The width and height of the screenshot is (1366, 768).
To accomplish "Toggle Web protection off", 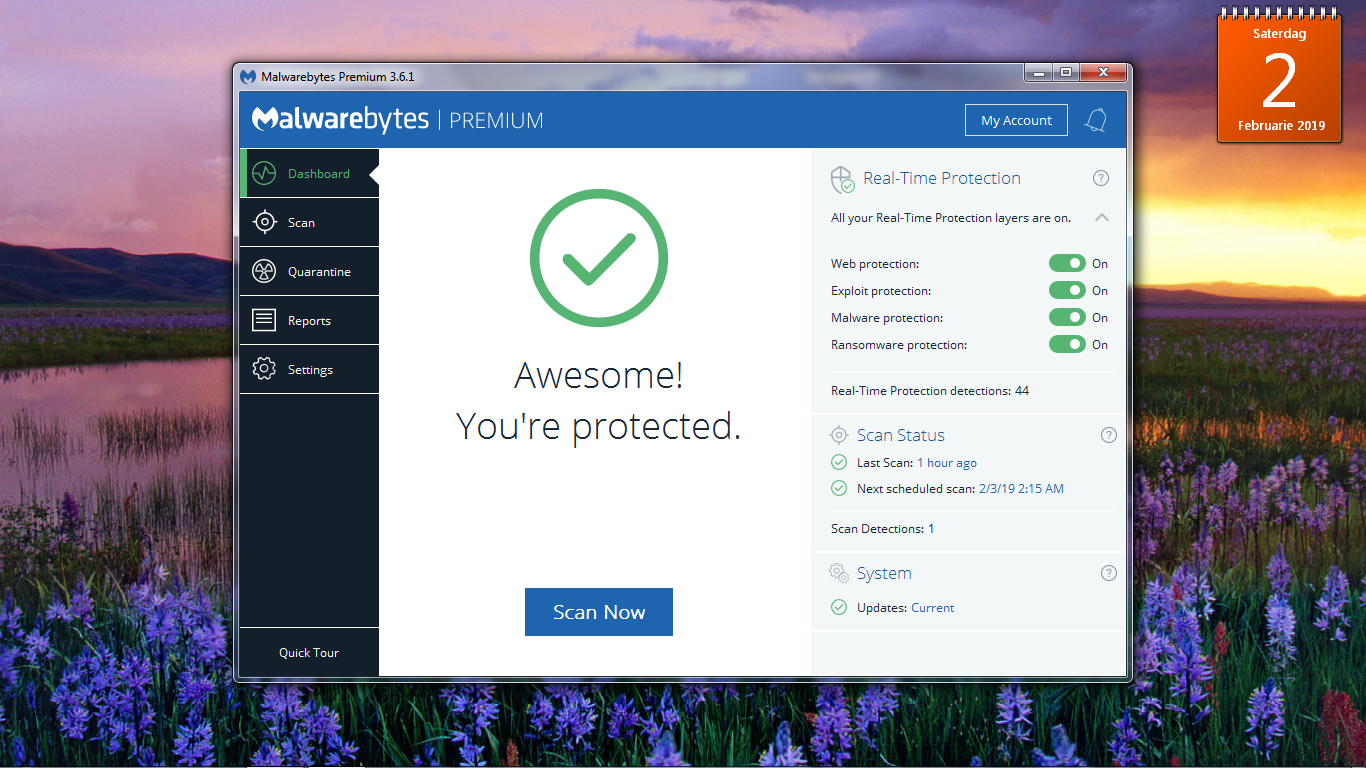I will point(1067,263).
